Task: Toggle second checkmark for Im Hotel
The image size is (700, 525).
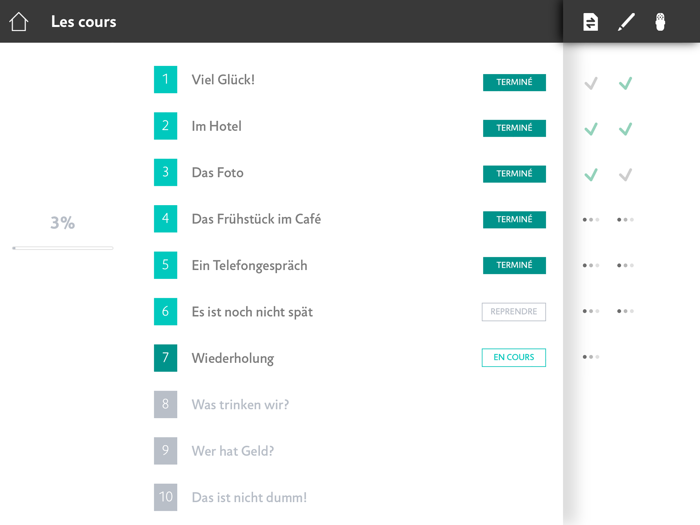Action: [x=625, y=129]
